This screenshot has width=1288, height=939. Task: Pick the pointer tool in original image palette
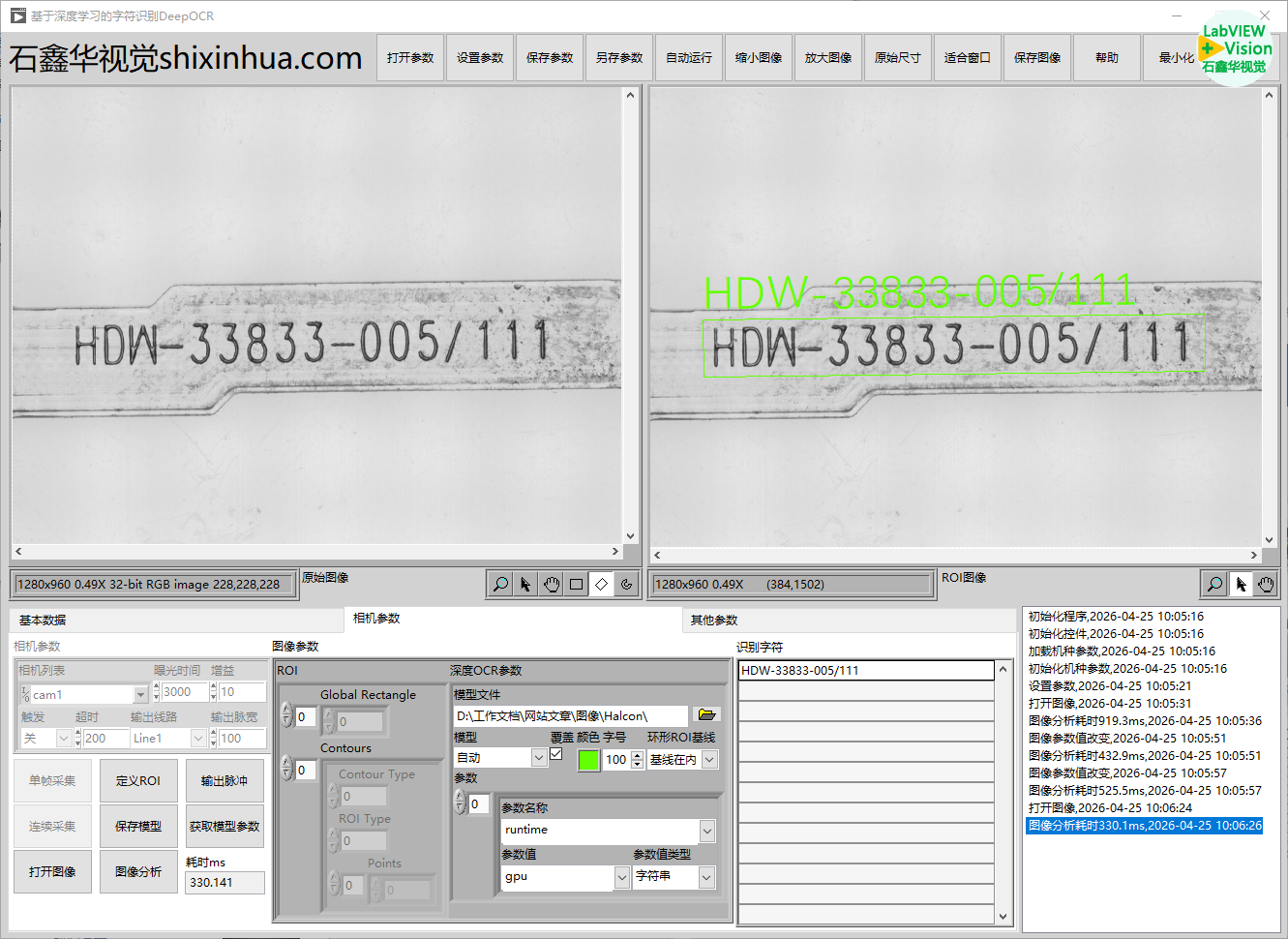(525, 584)
